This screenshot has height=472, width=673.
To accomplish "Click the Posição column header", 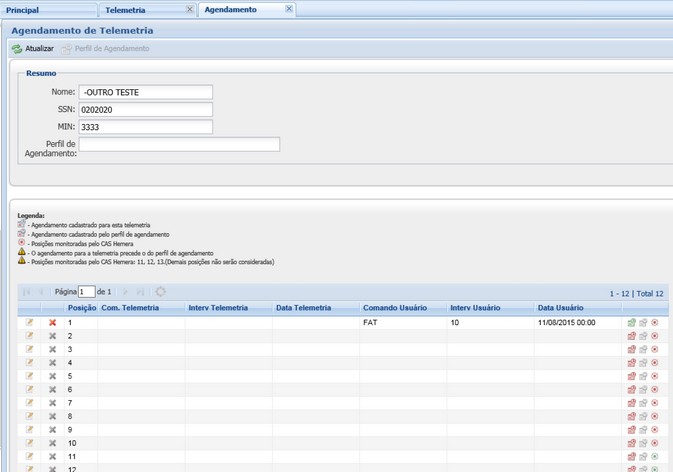I will pos(81,308).
